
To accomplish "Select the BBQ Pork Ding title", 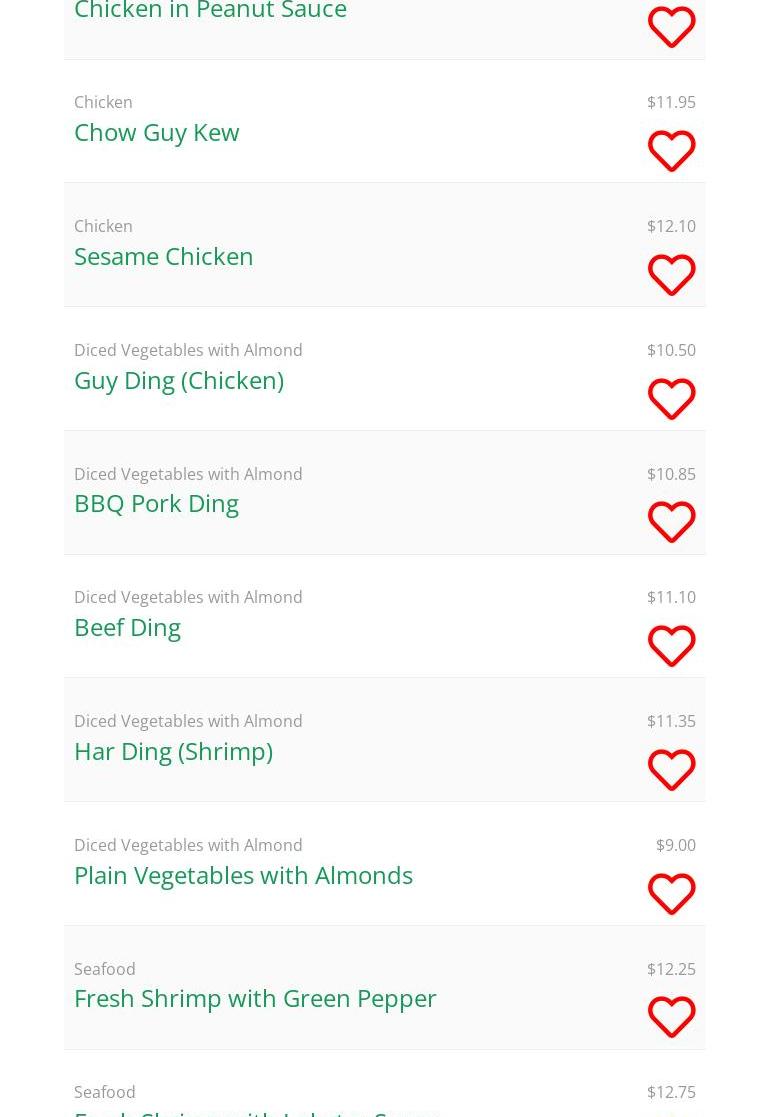I will coord(156,503).
